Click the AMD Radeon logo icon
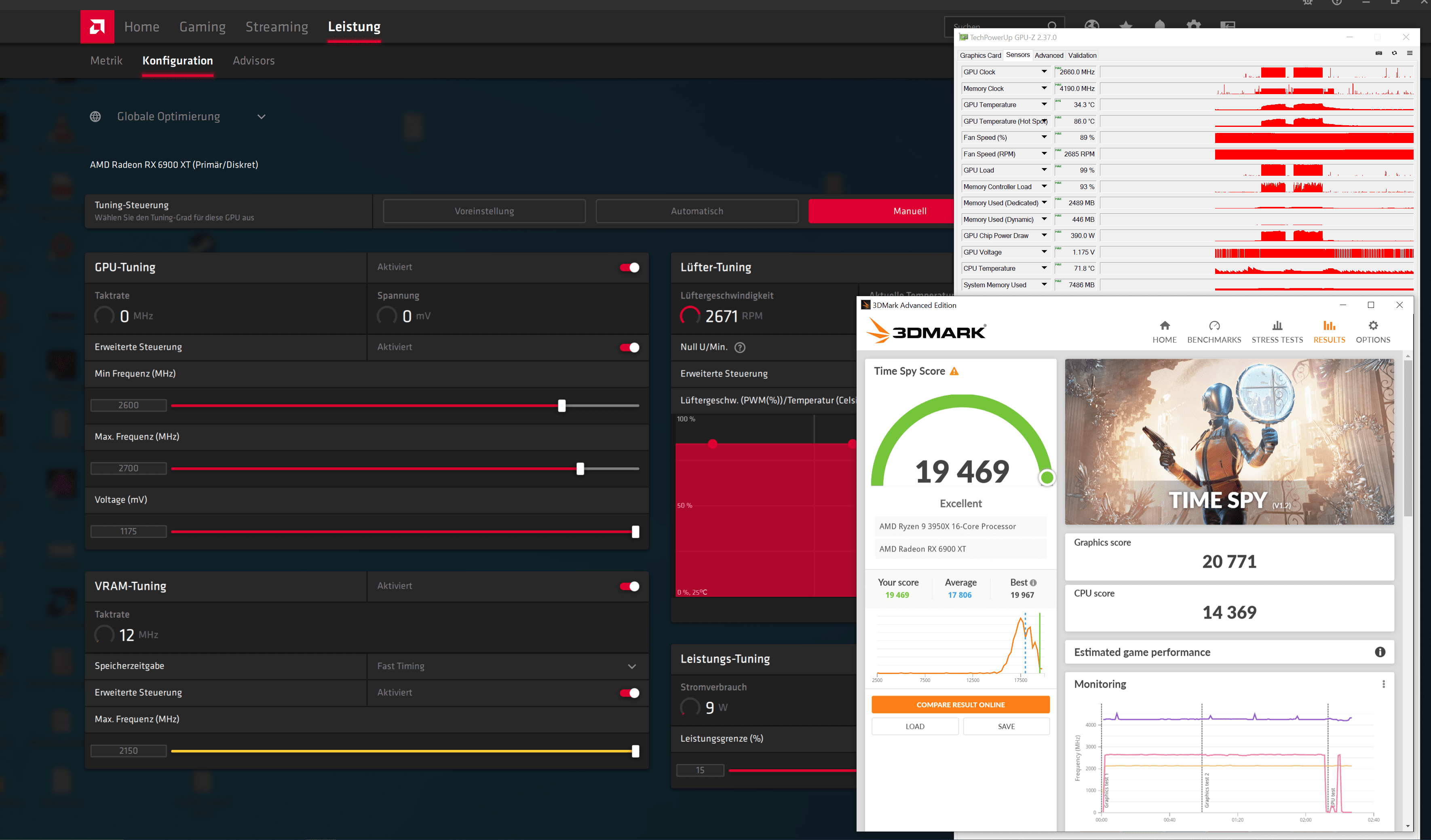Viewport: 1431px width, 840px height. coord(97,27)
